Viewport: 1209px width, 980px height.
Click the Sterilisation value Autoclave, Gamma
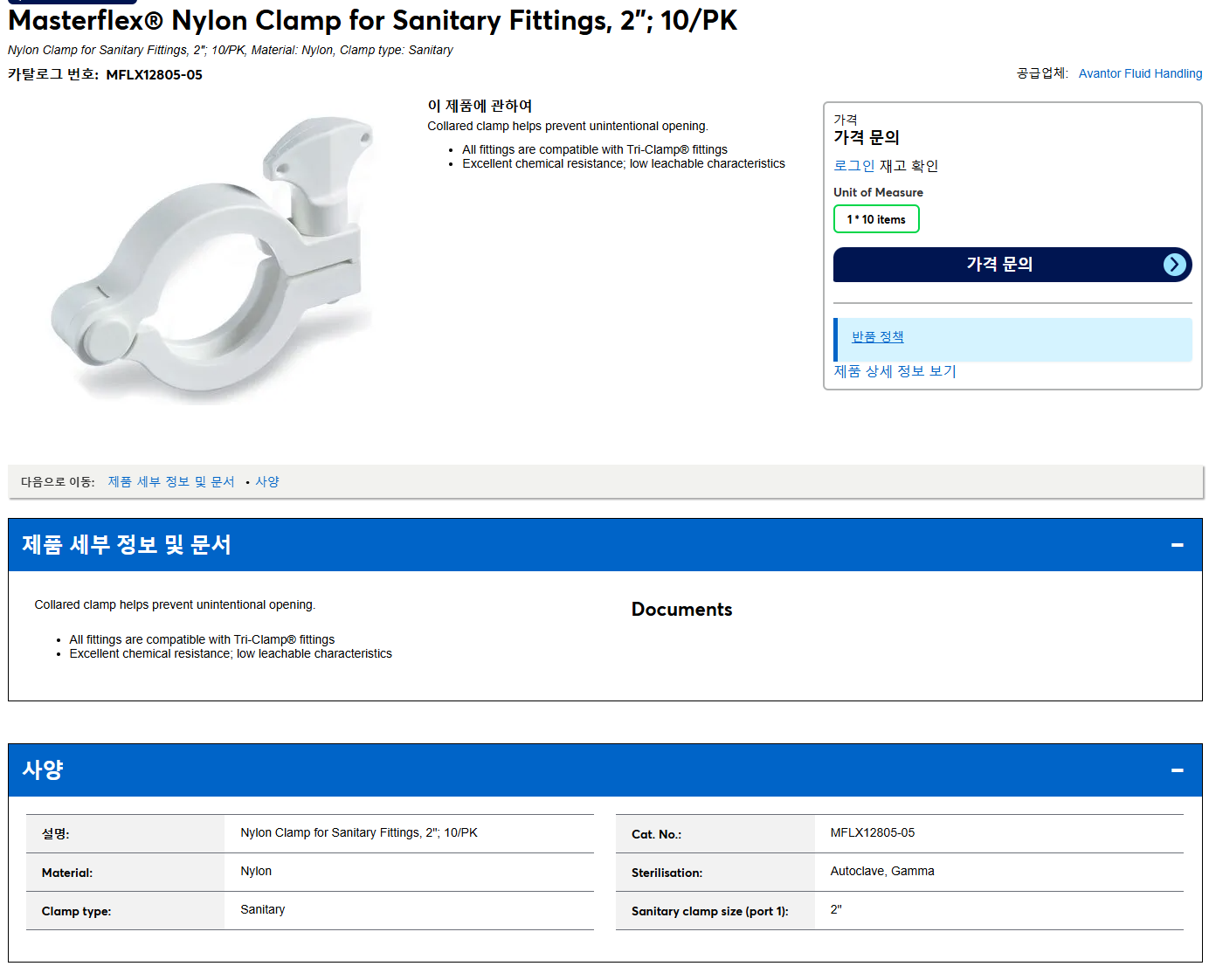coord(881,872)
